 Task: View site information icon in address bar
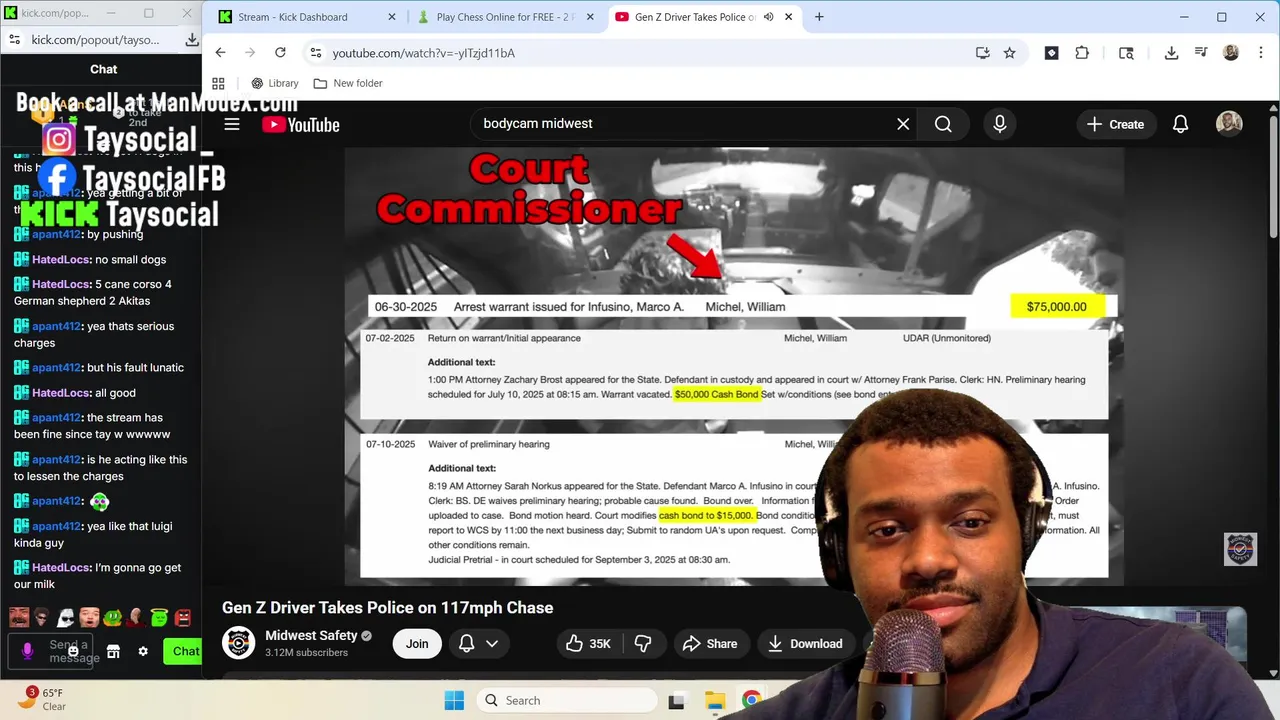315,53
